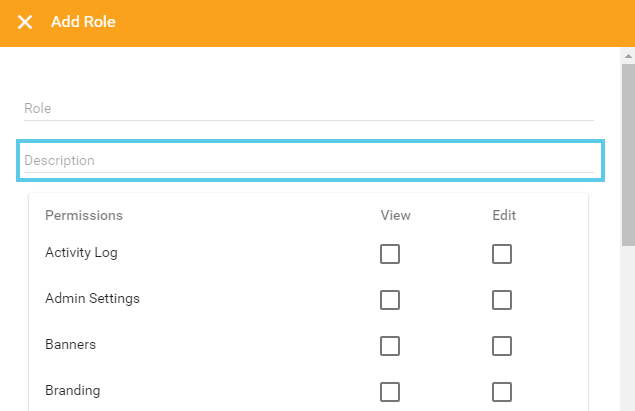Tick the Branding Edit checkbox
This screenshot has height=411, width=635.
tap(502, 392)
